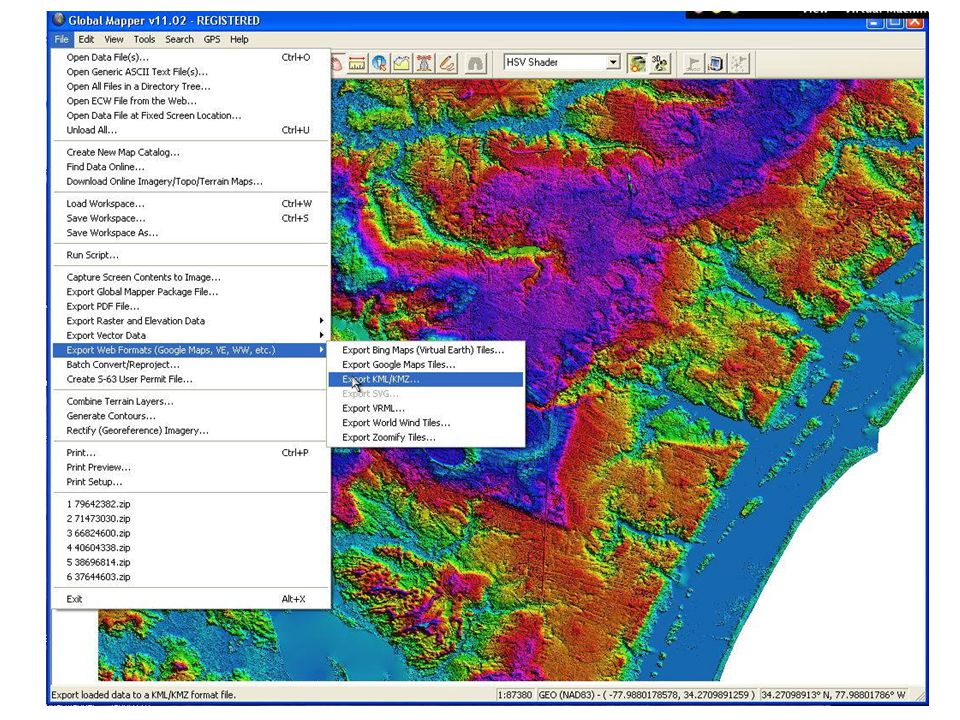Open recent file 2 71473030.zip

[x=190, y=519]
